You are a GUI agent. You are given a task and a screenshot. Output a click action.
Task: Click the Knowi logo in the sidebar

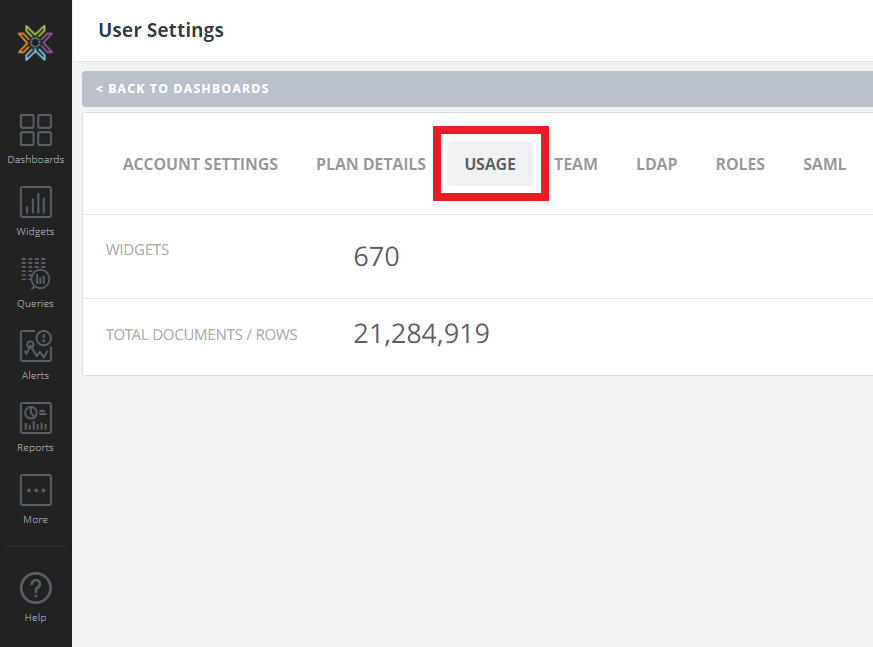(35, 43)
